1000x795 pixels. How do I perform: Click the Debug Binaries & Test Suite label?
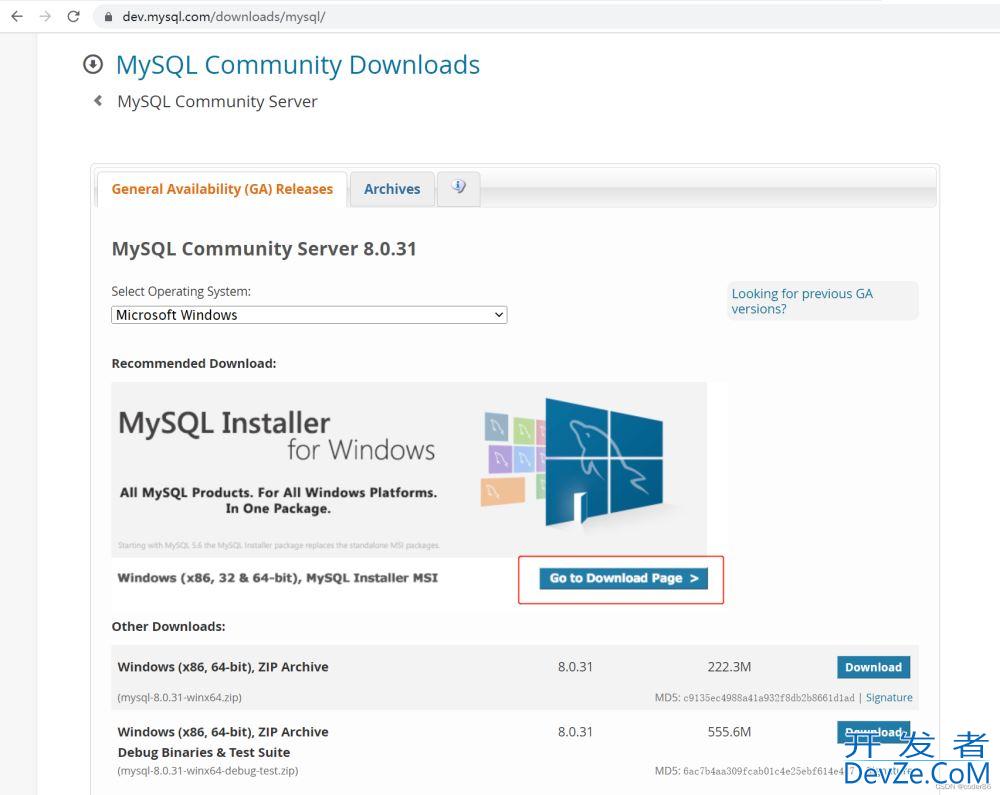[x=203, y=752]
